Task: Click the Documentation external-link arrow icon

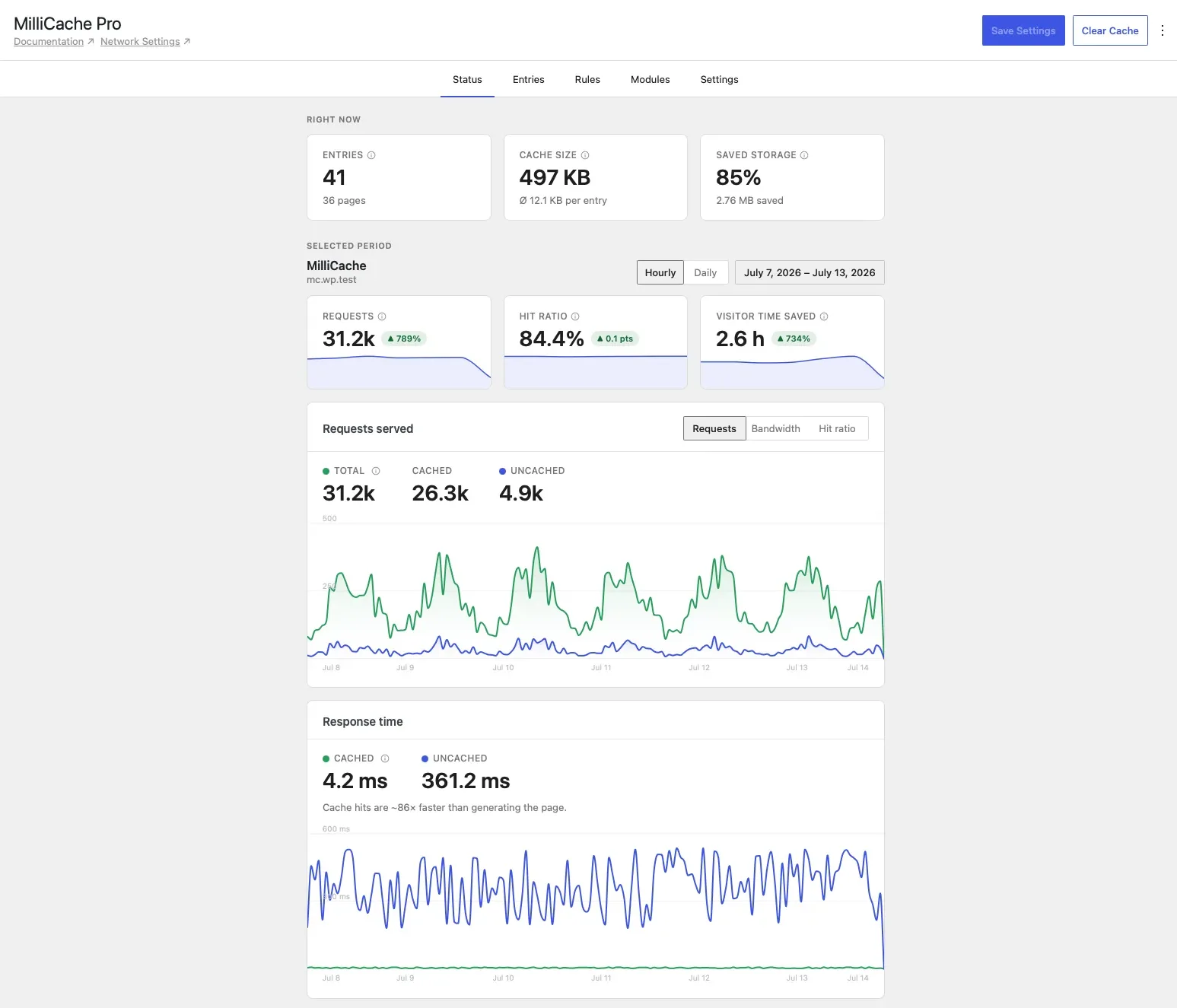Action: tap(91, 41)
